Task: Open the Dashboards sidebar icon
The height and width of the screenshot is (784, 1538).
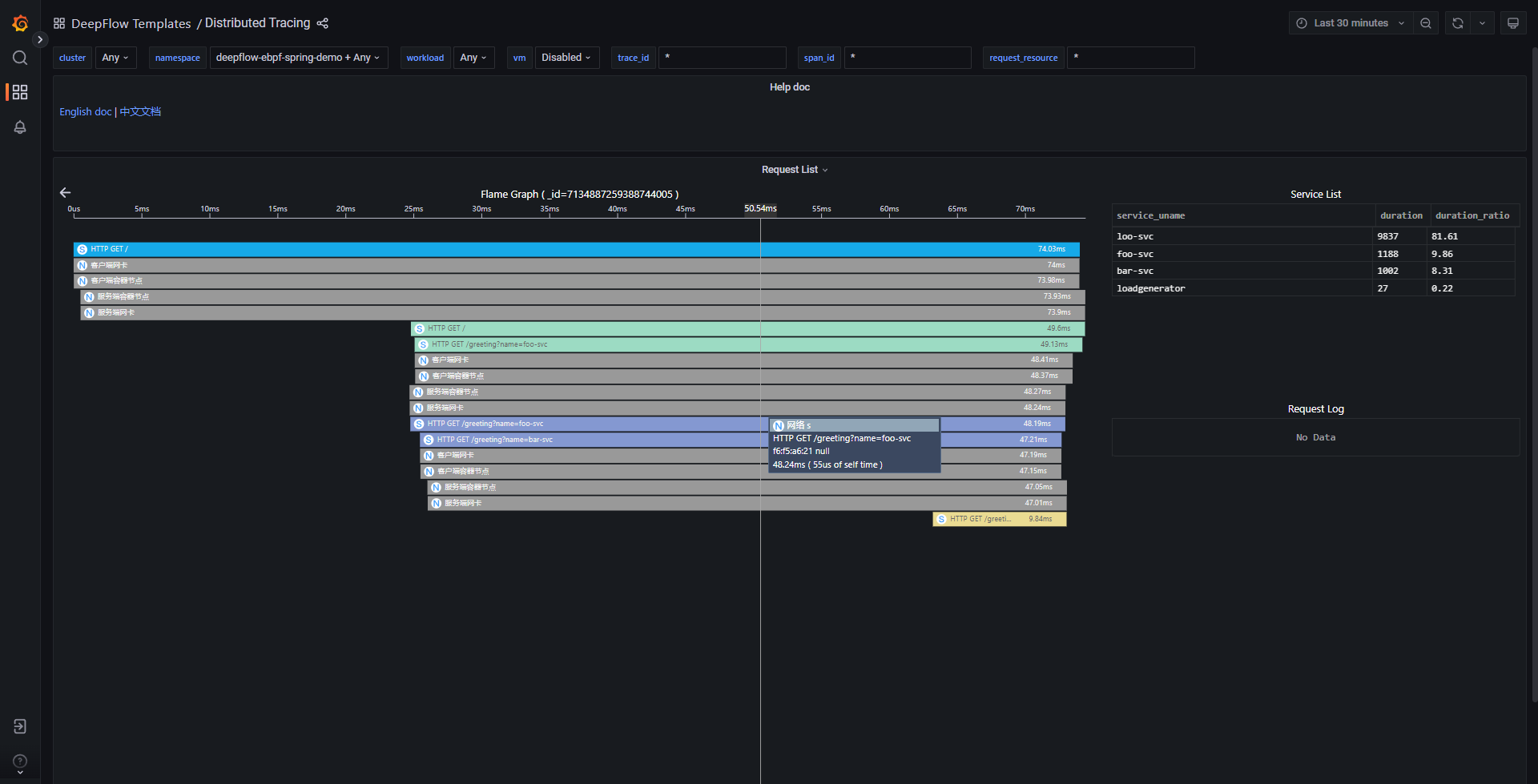Action: click(x=19, y=91)
